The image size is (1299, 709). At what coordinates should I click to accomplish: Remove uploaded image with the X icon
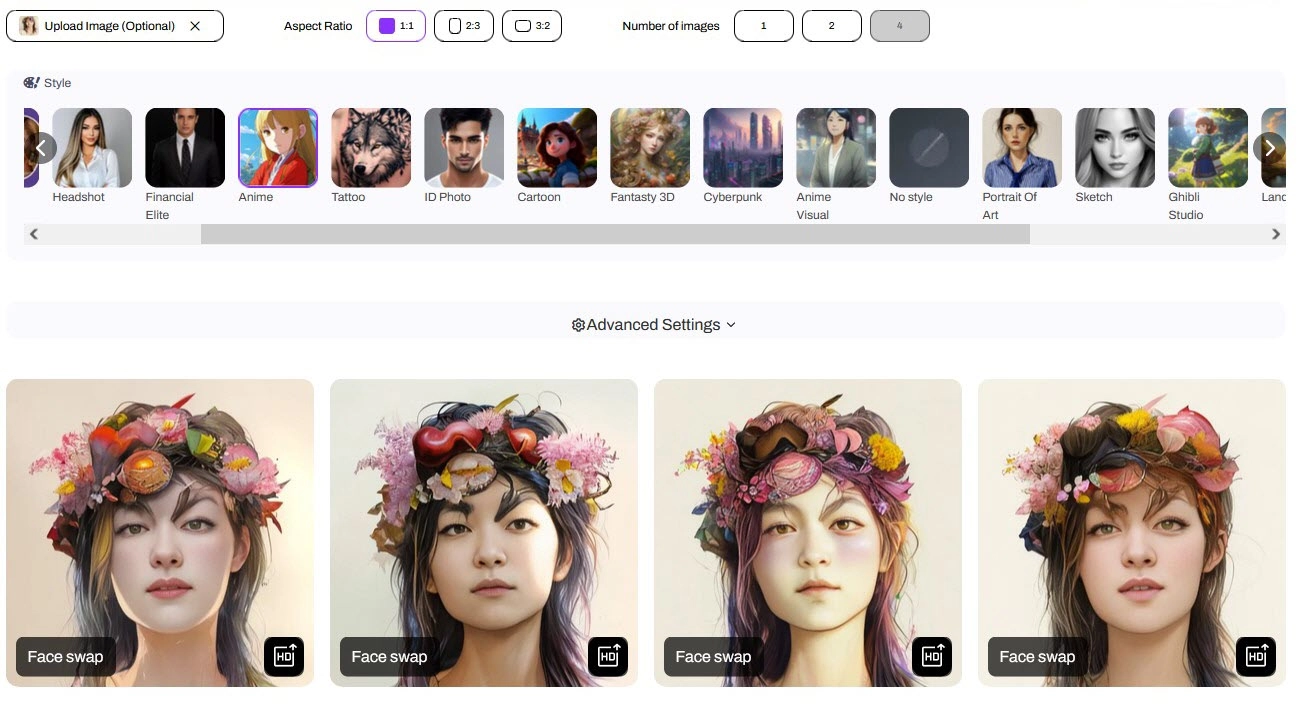[x=195, y=26]
